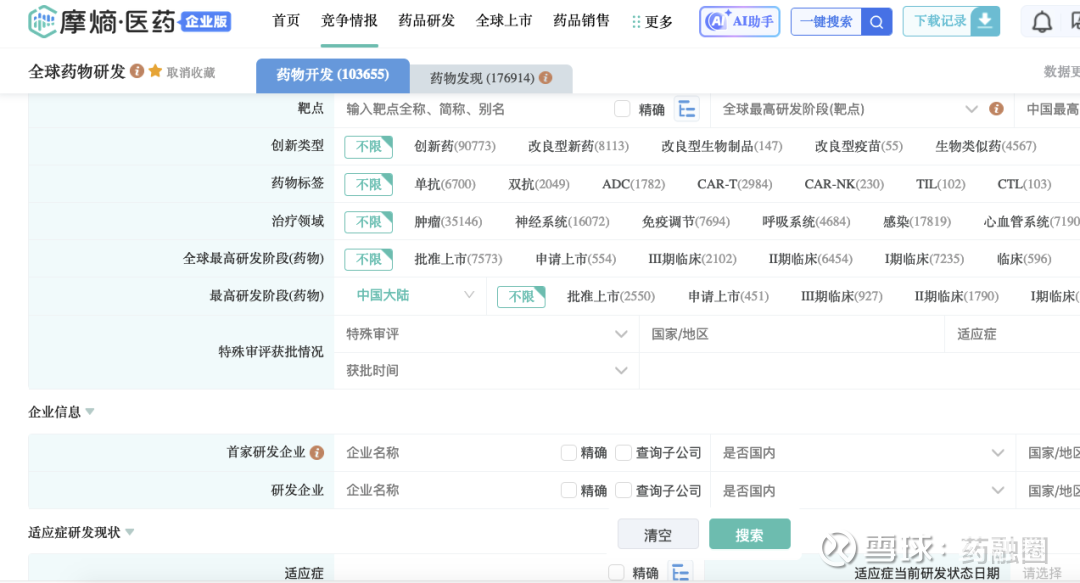Open 是否国内 dropdown for 研发企业
This screenshot has width=1080, height=583.
click(x=862, y=491)
